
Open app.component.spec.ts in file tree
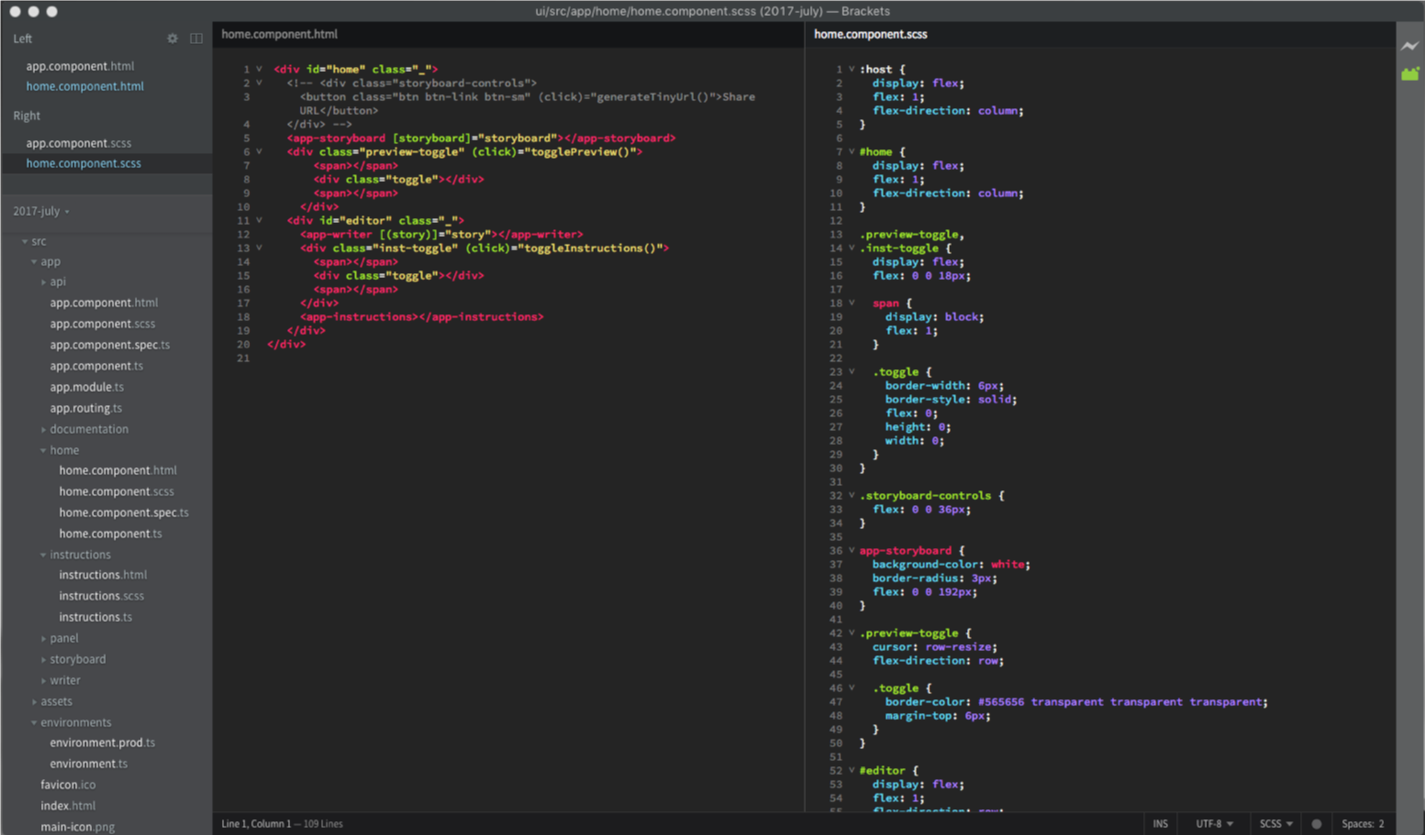(110, 345)
